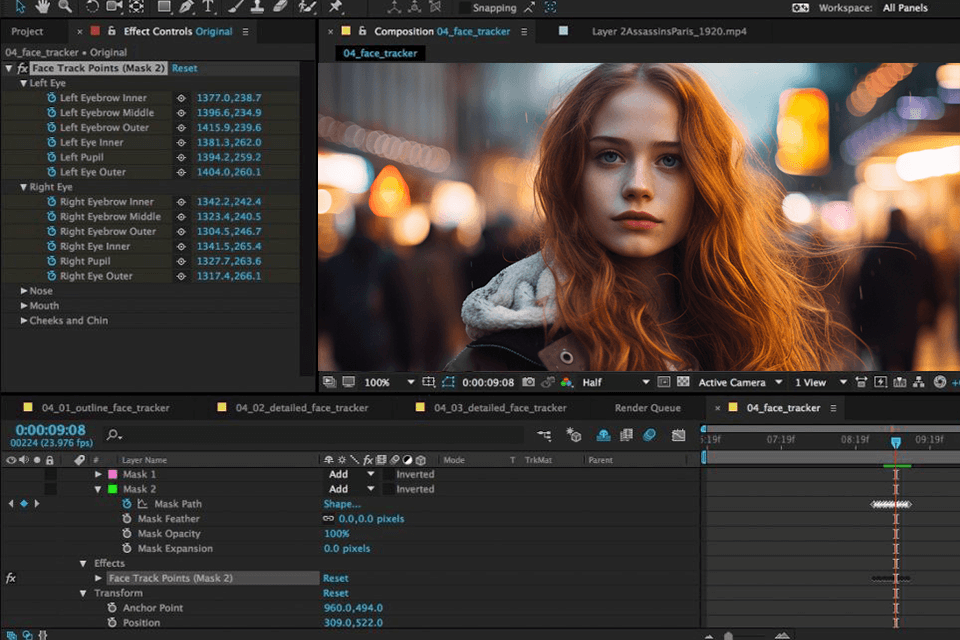Toggle the fx switch for Face Track Points
The height and width of the screenshot is (640, 960).
tap(11, 578)
